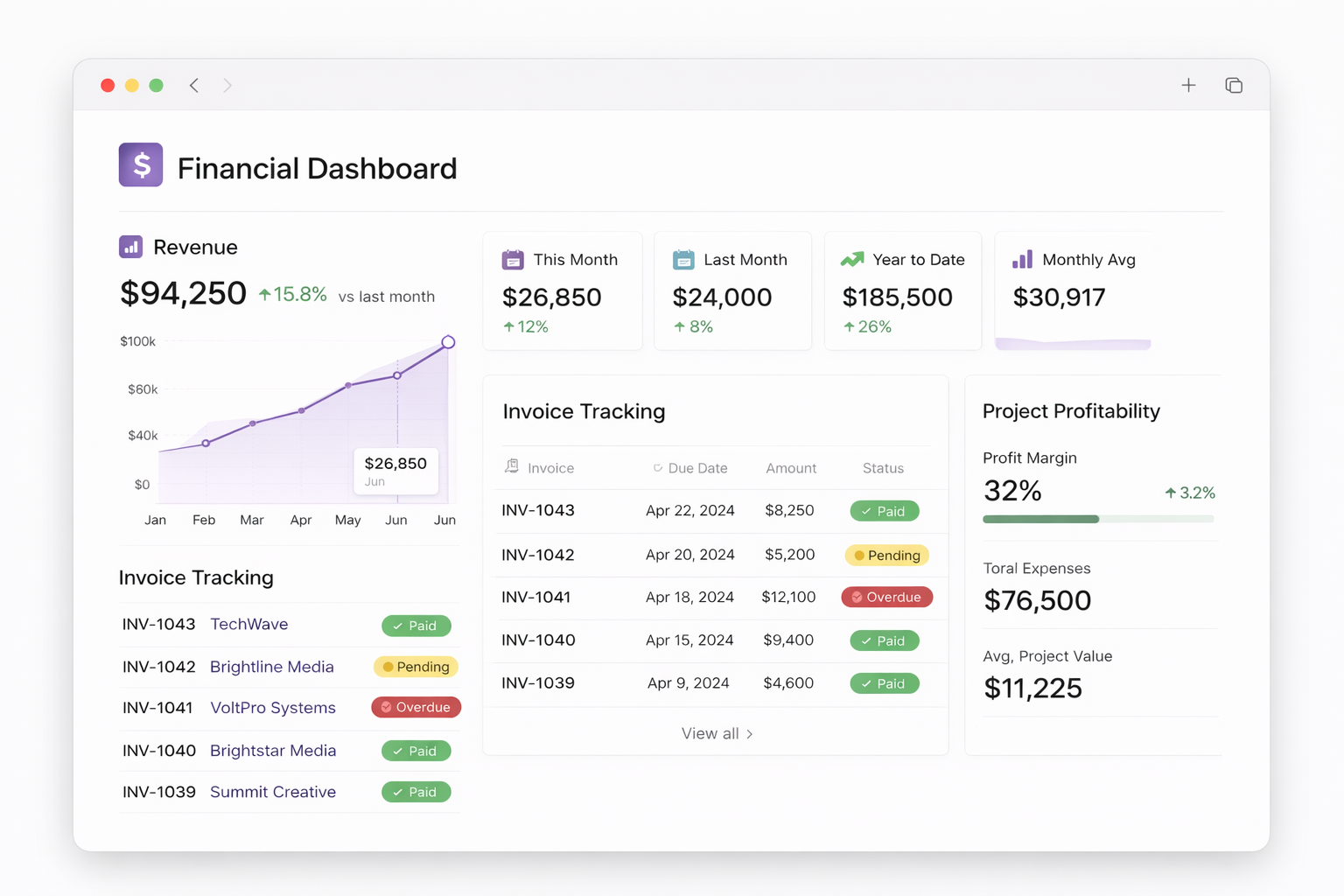This screenshot has height=896, width=1344.
Task: Click the purple dollar sign app logo
Action: tap(141, 164)
